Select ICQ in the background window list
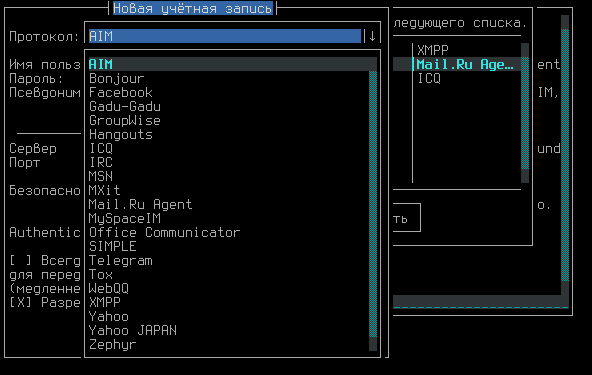This screenshot has height=375, width=592. point(429,79)
